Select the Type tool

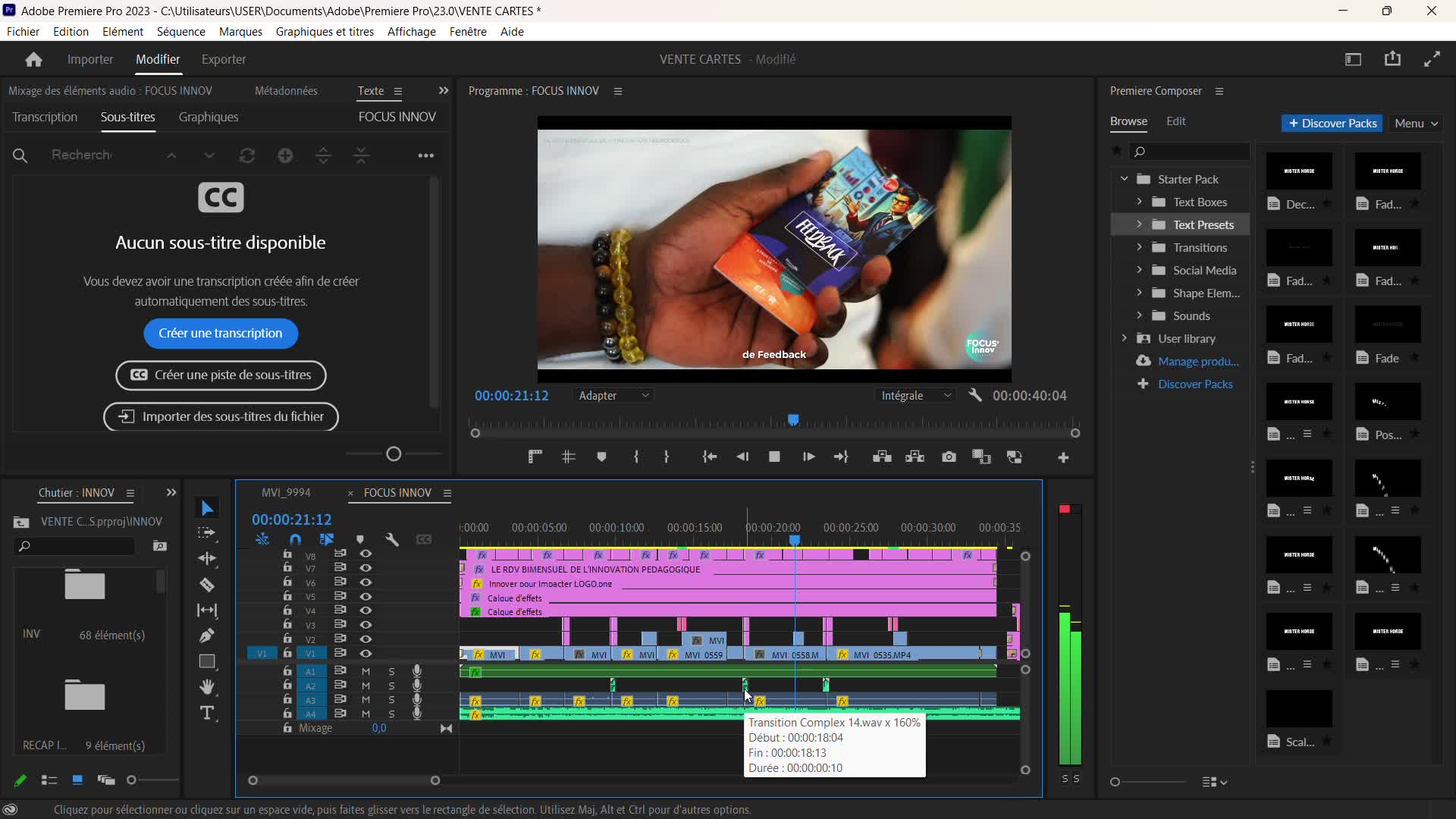[x=207, y=713]
